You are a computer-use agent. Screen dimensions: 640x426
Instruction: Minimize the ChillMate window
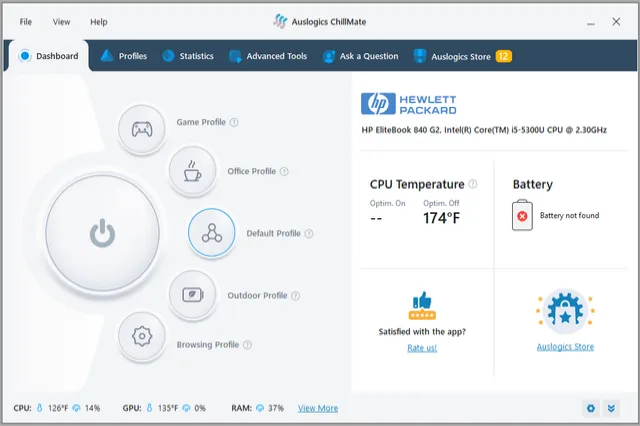point(591,23)
